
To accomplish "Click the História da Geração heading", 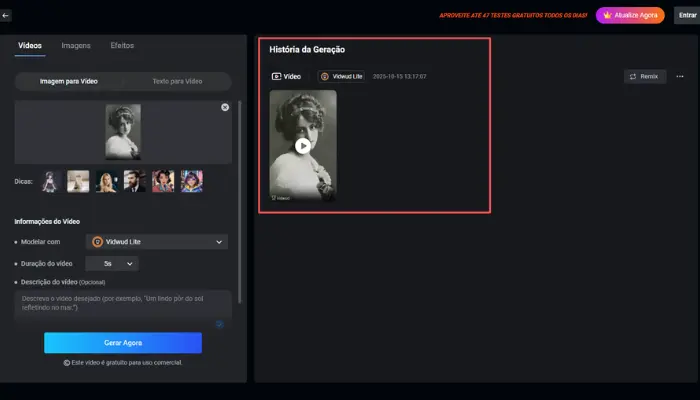I will click(307, 50).
